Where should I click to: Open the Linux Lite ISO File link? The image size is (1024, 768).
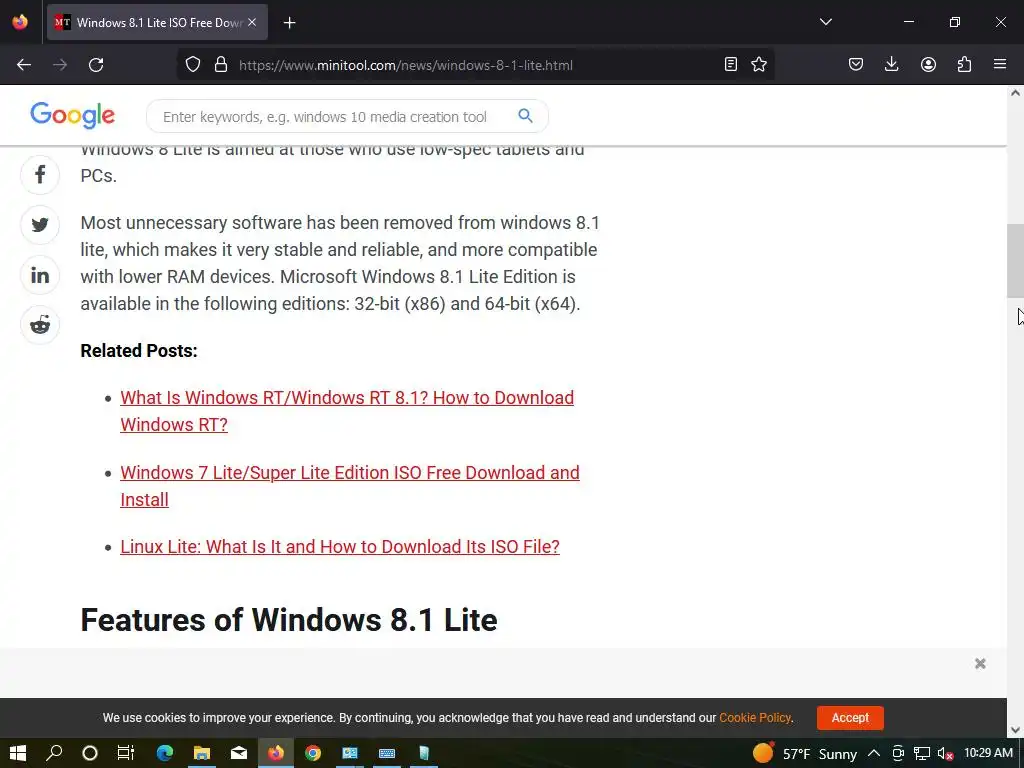(340, 547)
